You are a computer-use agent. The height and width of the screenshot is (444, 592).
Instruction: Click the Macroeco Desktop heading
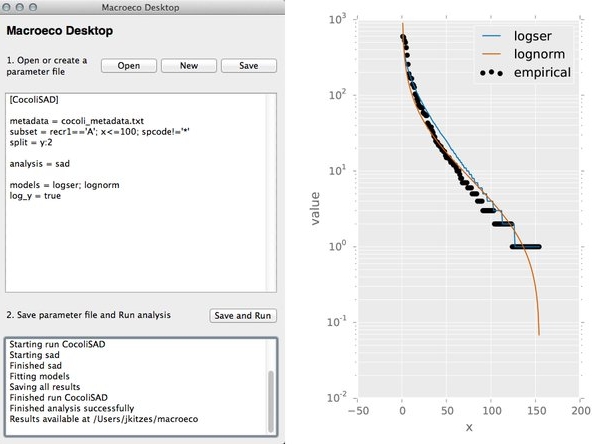pos(60,31)
